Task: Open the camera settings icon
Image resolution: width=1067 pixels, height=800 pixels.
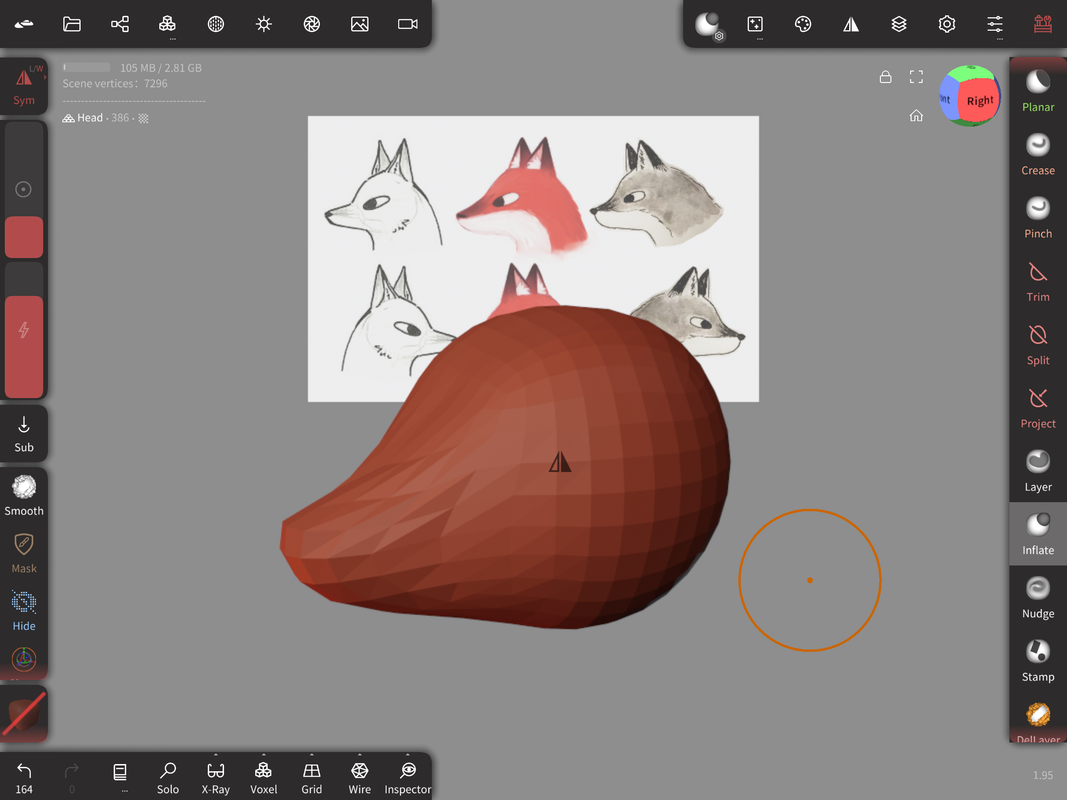Action: point(408,24)
